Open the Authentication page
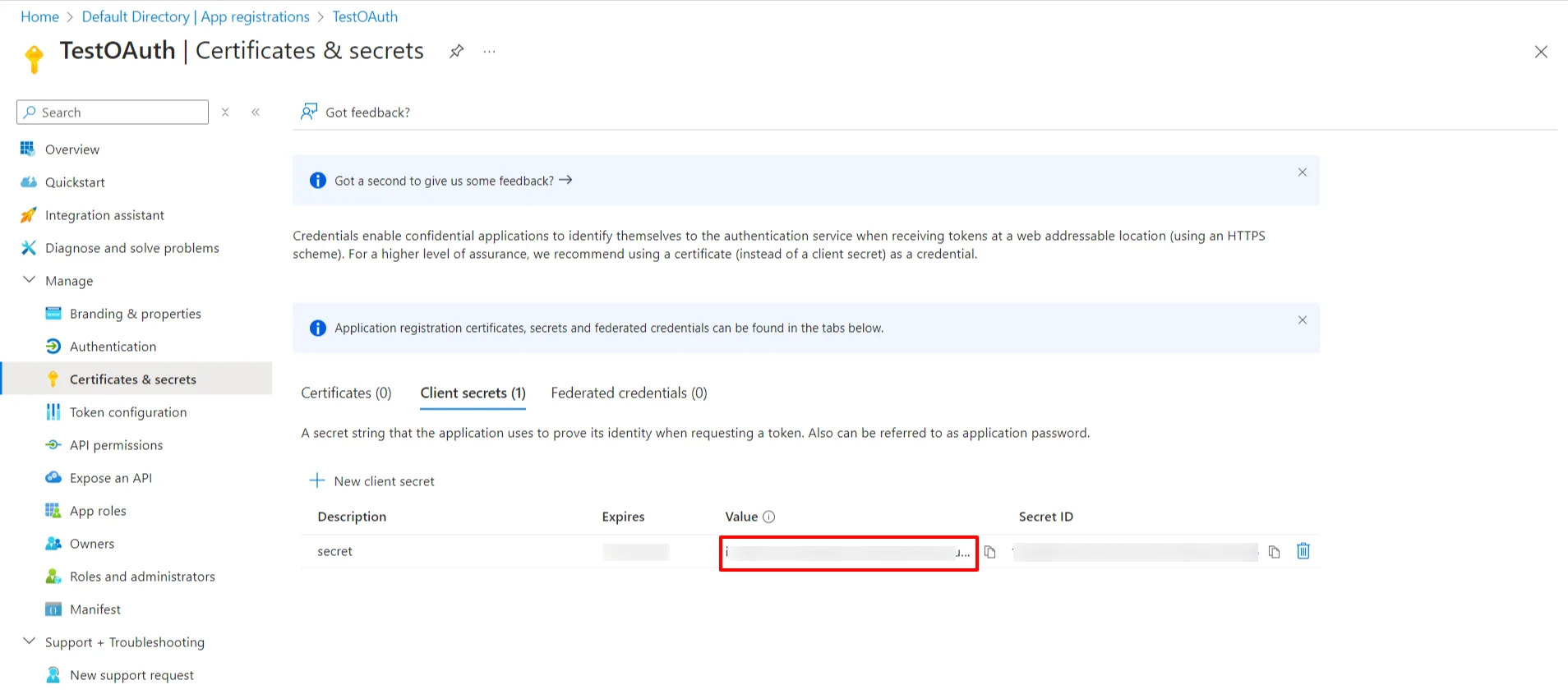Screen dimensions: 1568x694 point(113,347)
